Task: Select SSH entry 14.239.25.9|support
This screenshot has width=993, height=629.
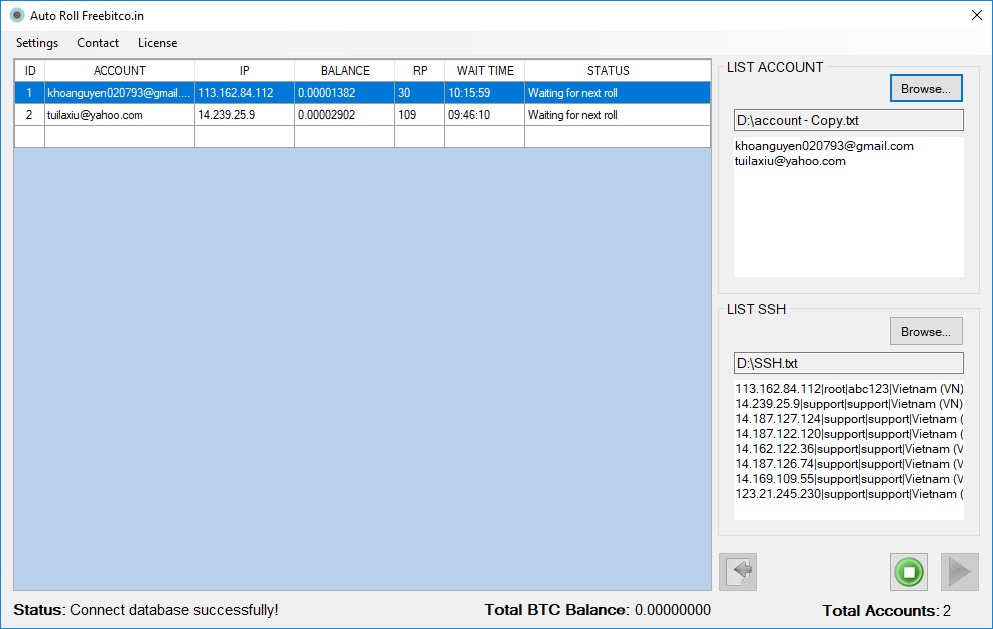Action: tap(849, 404)
